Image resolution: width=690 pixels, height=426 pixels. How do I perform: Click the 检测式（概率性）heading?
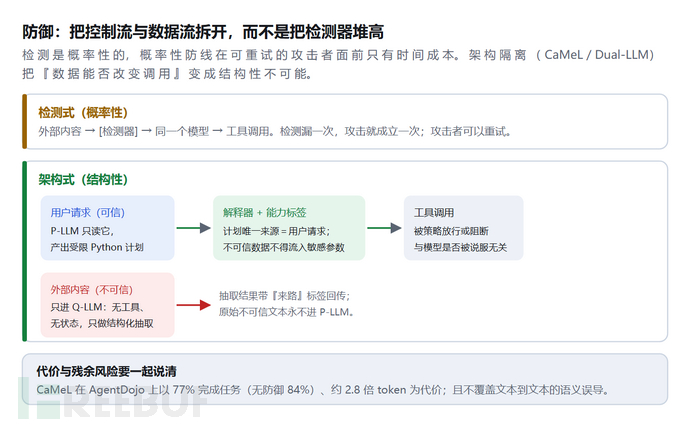[x=83, y=113]
